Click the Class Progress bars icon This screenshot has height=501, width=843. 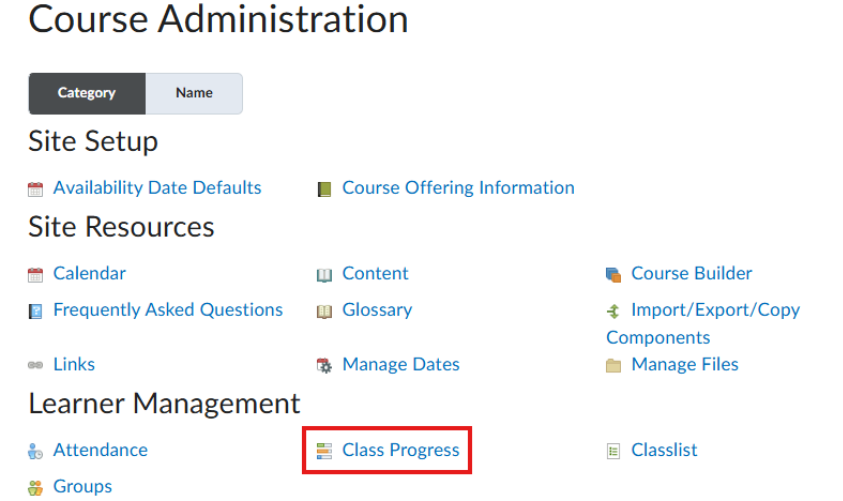click(x=324, y=452)
